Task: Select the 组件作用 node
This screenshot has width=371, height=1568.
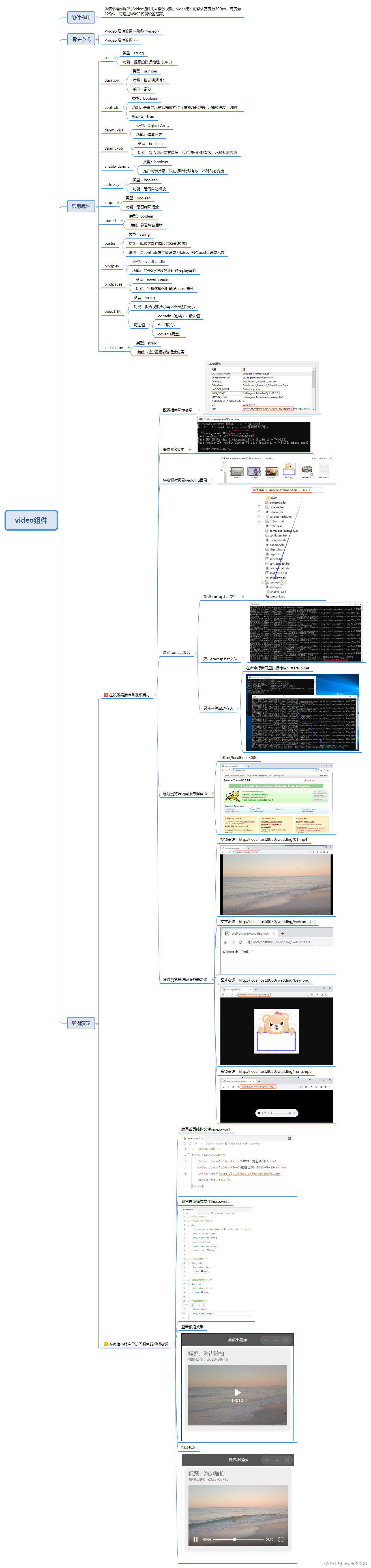Action: (x=81, y=18)
